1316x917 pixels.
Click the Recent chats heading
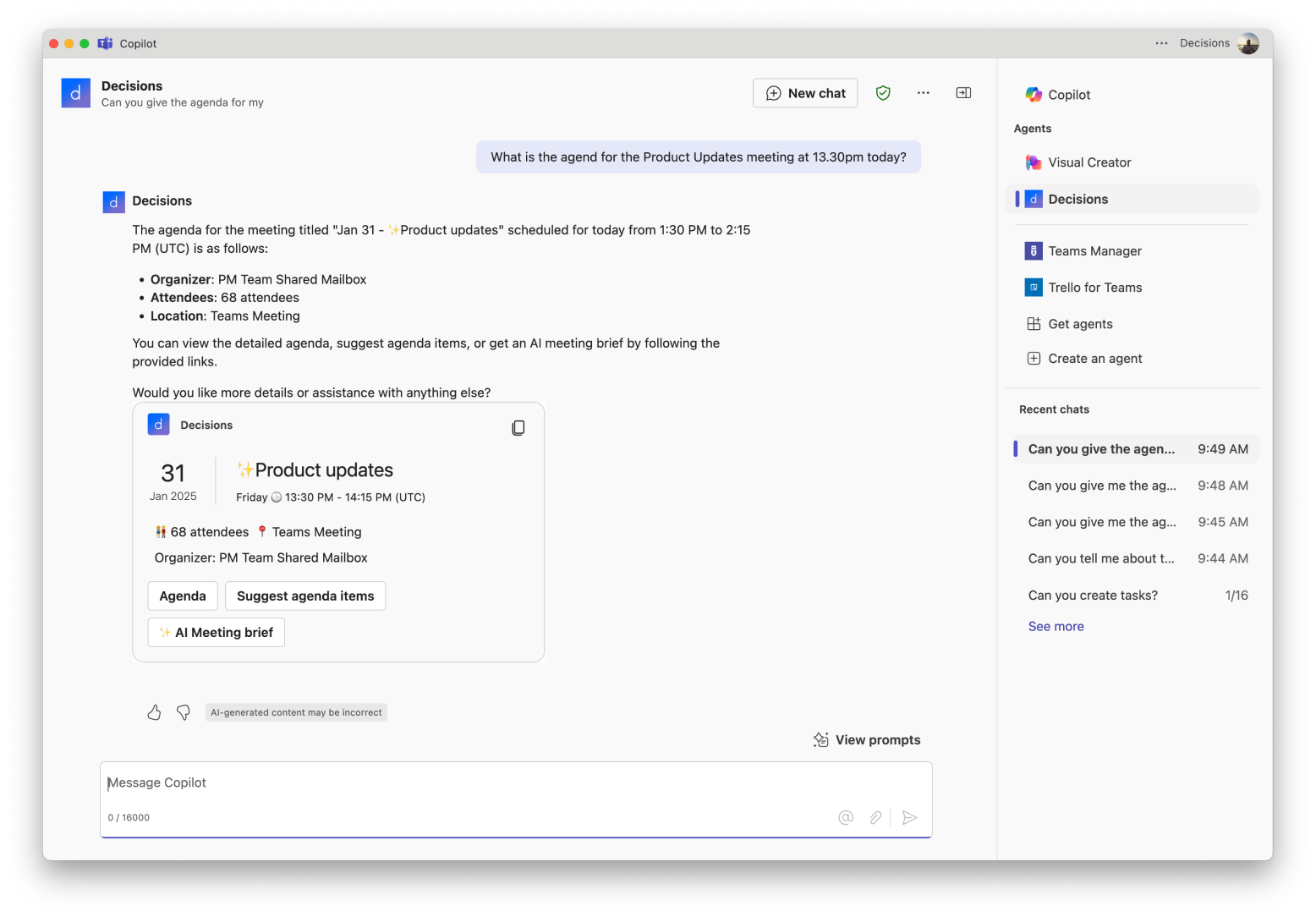pos(1054,409)
